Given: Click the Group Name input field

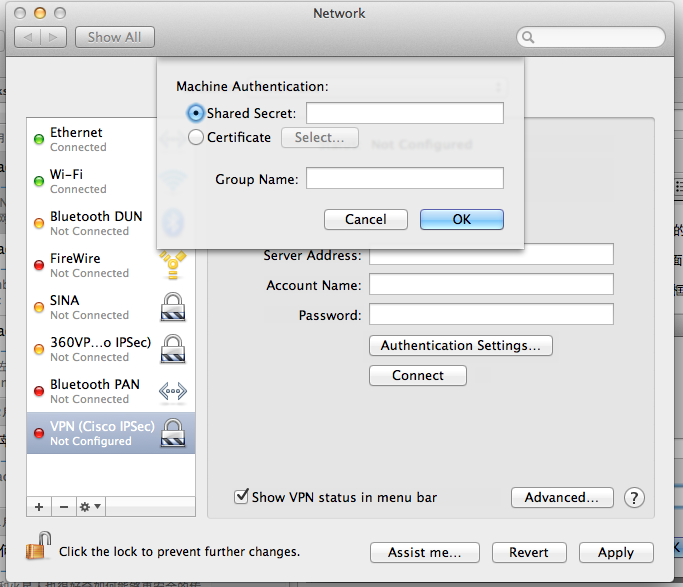Looking at the screenshot, I should tap(404, 179).
